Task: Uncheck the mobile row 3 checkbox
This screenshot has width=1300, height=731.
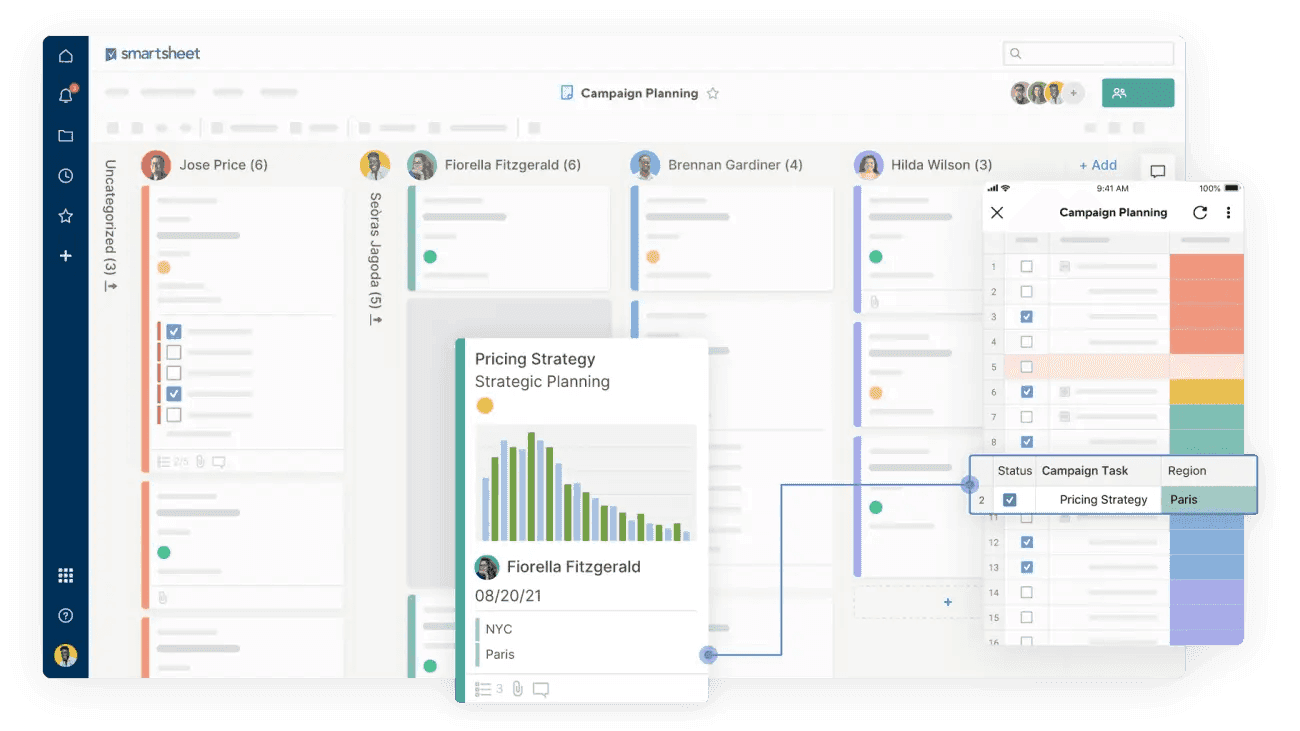Action: [x=1026, y=317]
